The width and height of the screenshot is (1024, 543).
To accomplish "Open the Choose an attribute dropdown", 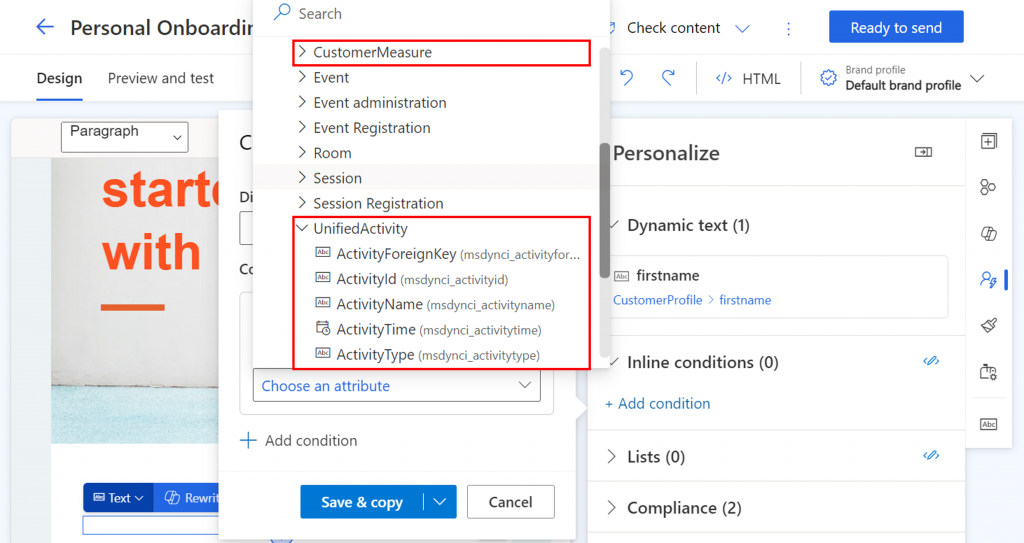I will [396, 386].
